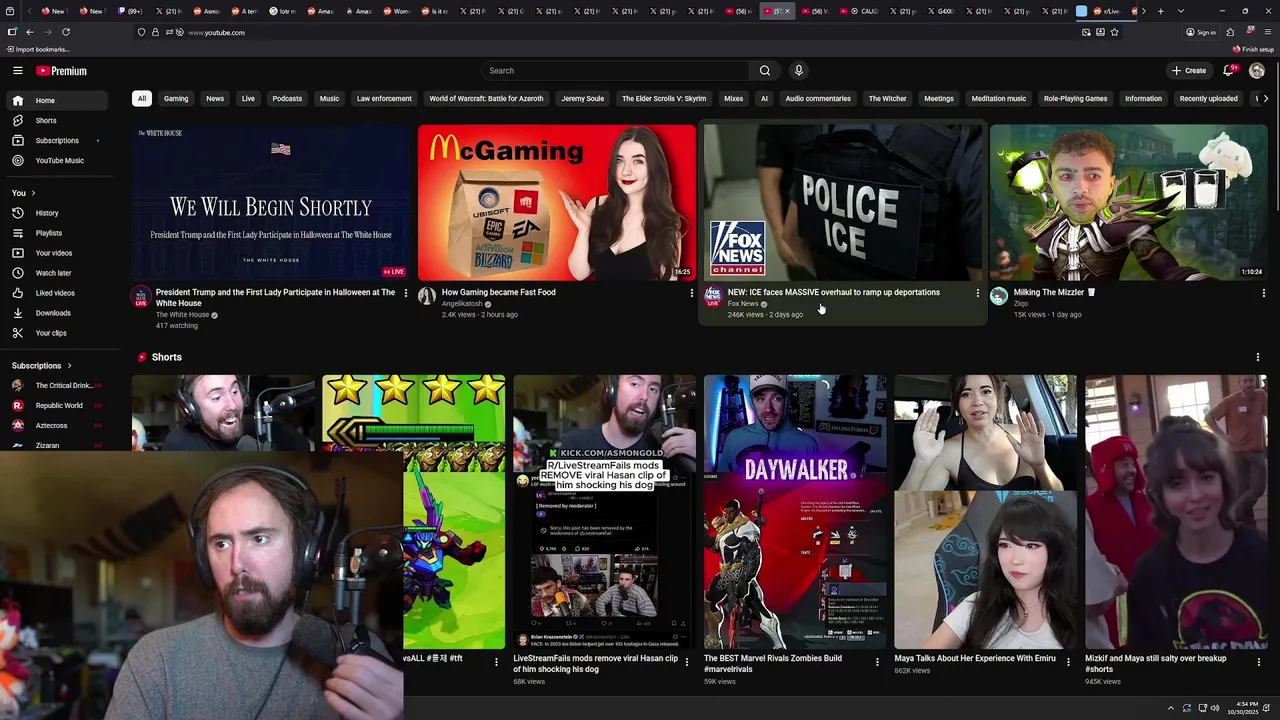Open Fox News POLICE ICE thumbnail
1280x720 pixels.
(x=842, y=203)
